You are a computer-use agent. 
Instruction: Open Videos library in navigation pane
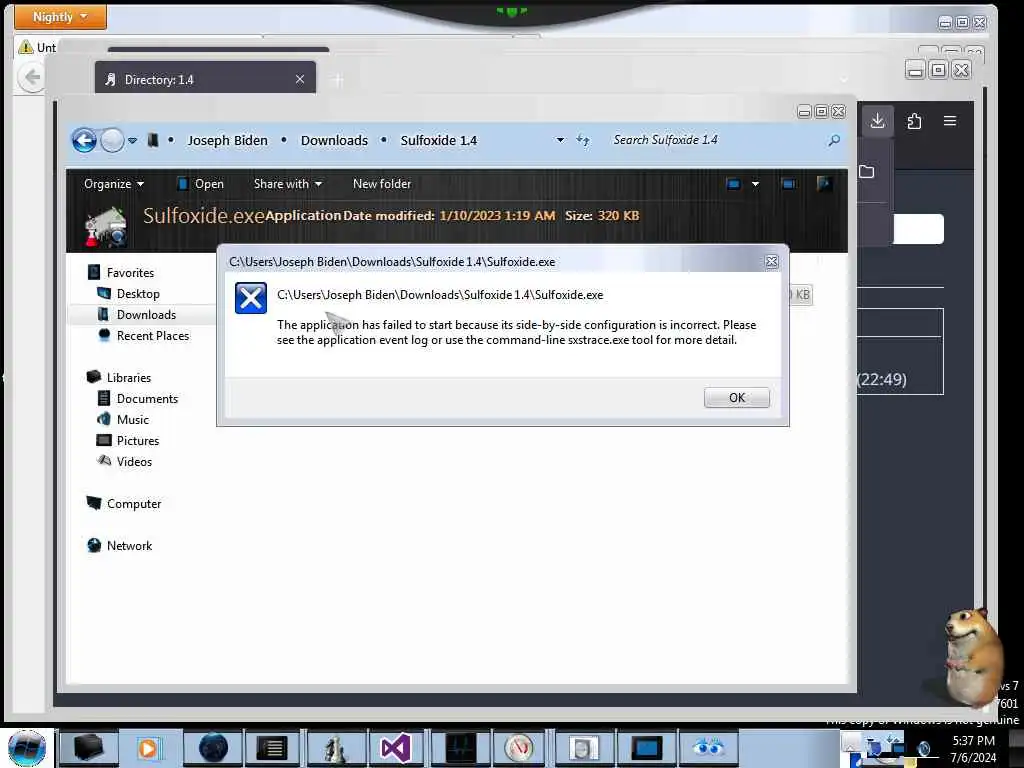[x=134, y=461]
